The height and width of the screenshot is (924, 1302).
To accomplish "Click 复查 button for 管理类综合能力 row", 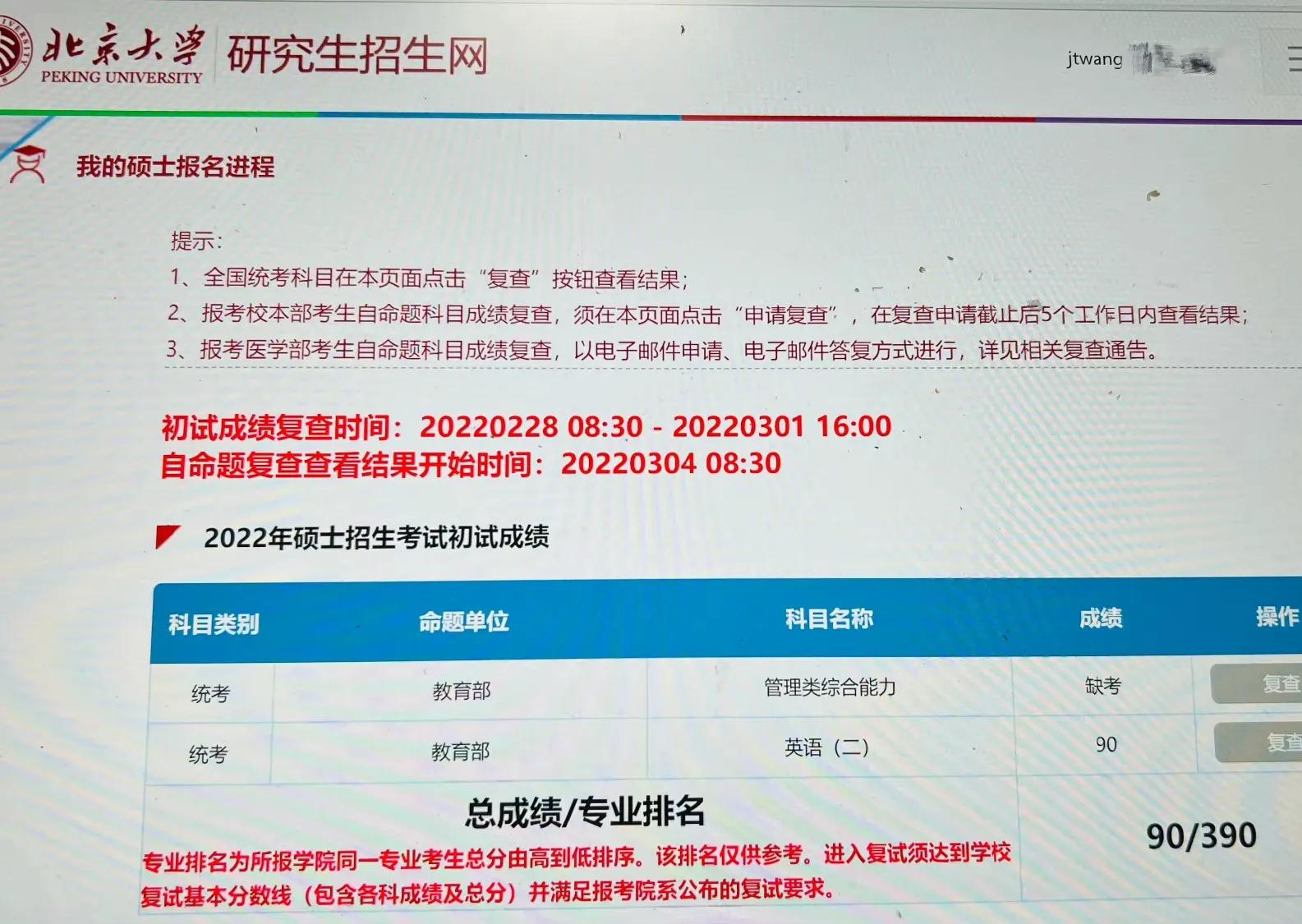I will pos(1258,683).
